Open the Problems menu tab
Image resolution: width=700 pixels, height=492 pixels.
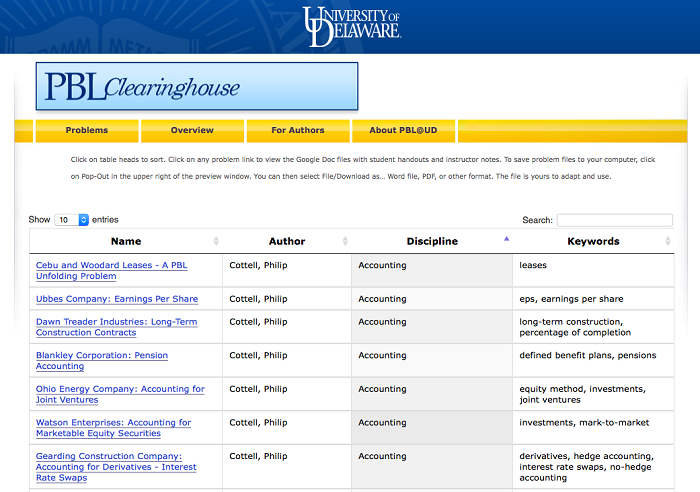(x=87, y=130)
